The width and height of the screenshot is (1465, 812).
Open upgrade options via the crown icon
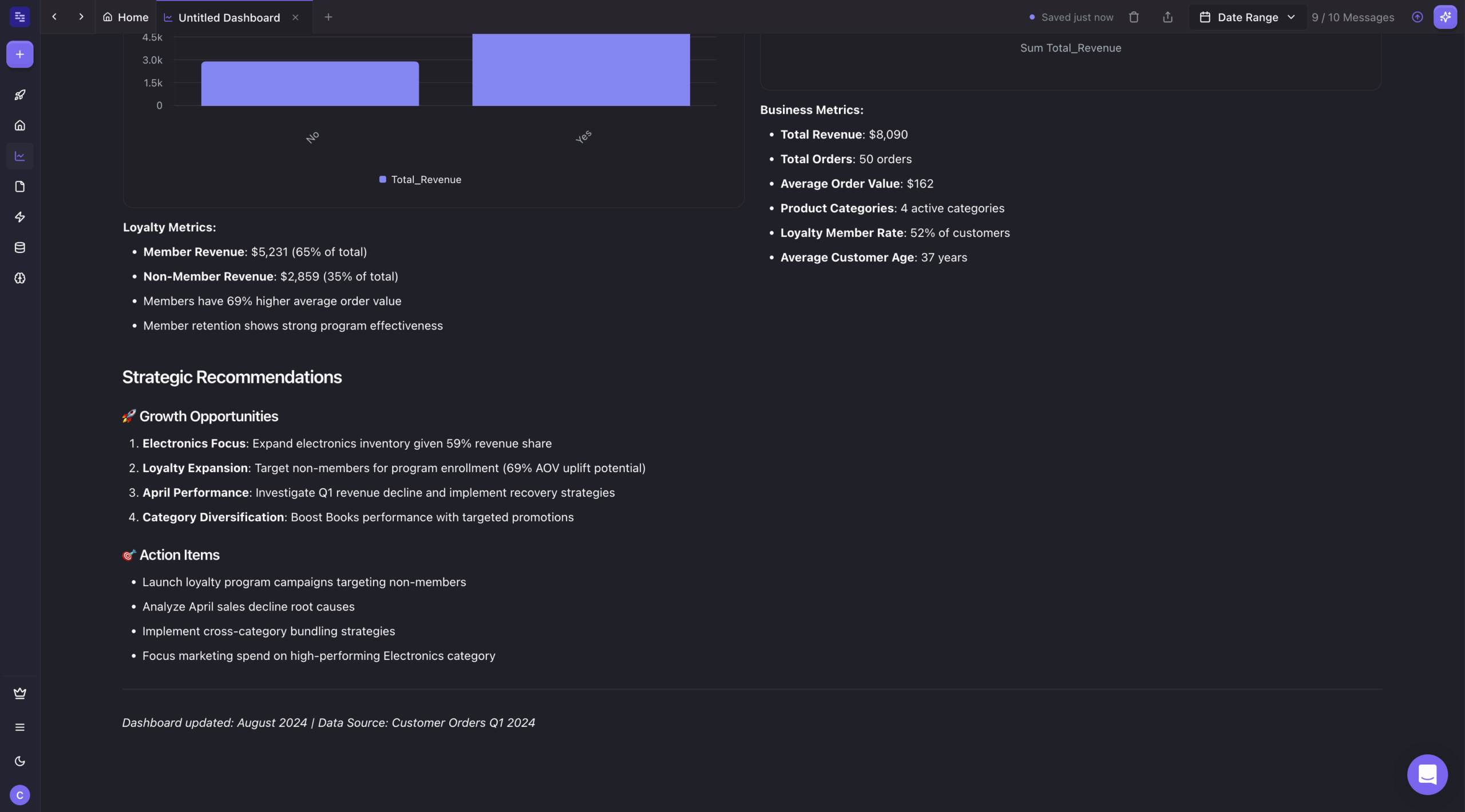coord(19,693)
